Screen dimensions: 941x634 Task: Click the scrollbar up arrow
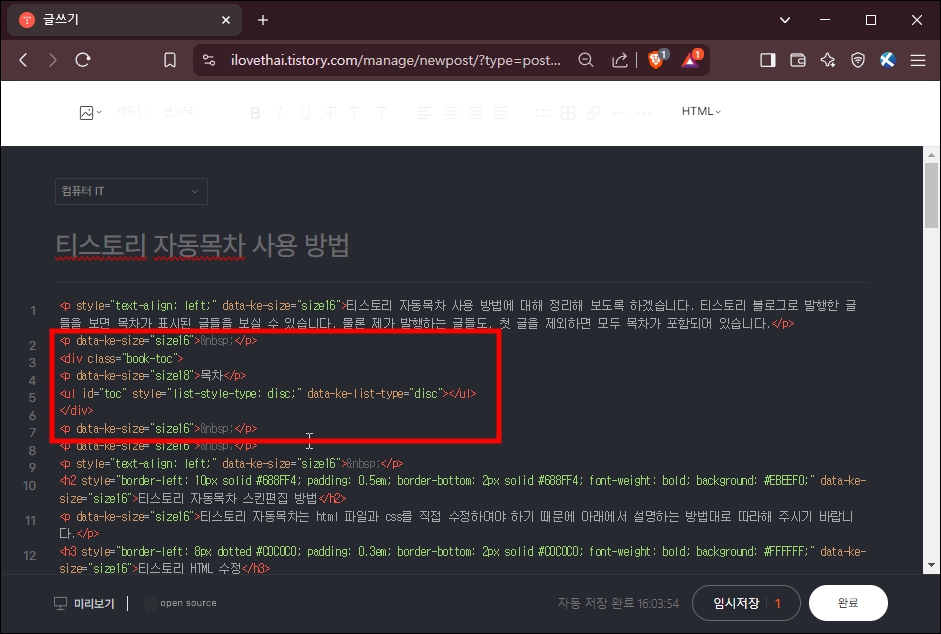click(x=931, y=155)
